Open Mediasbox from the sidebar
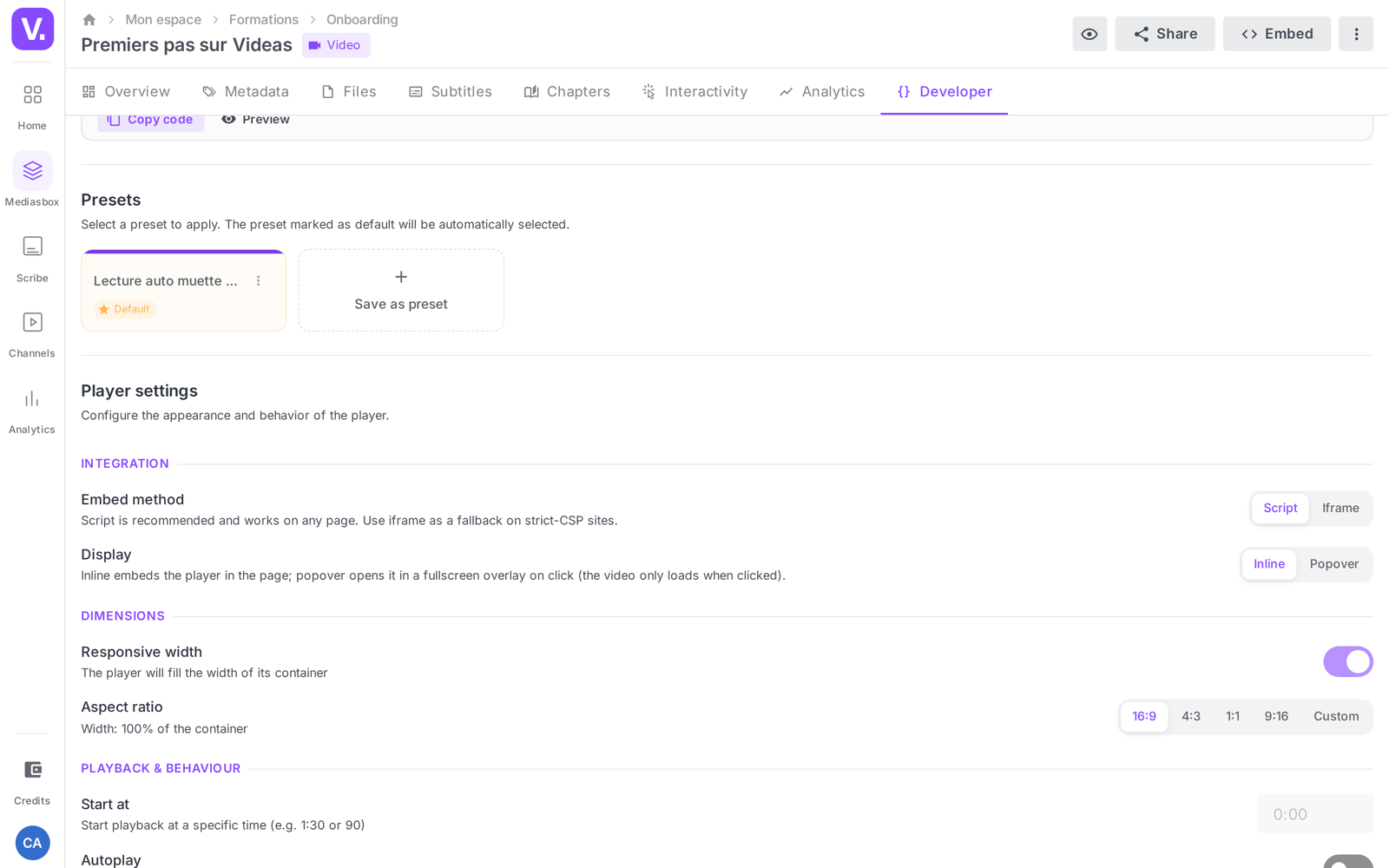 32,181
